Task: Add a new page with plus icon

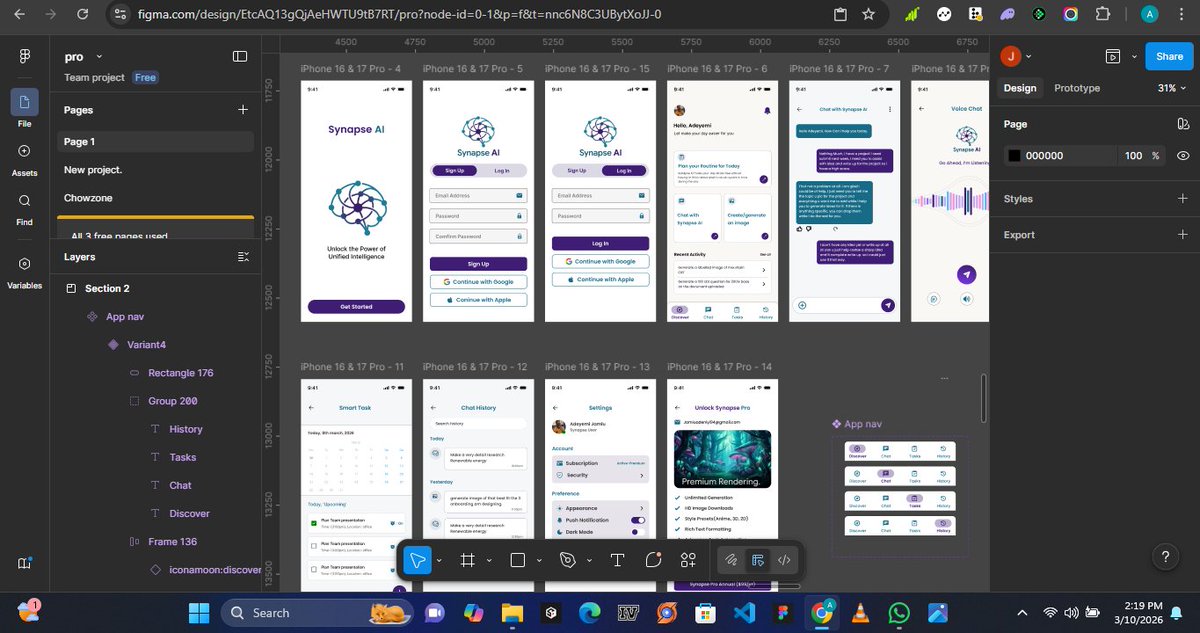Action: (242, 110)
